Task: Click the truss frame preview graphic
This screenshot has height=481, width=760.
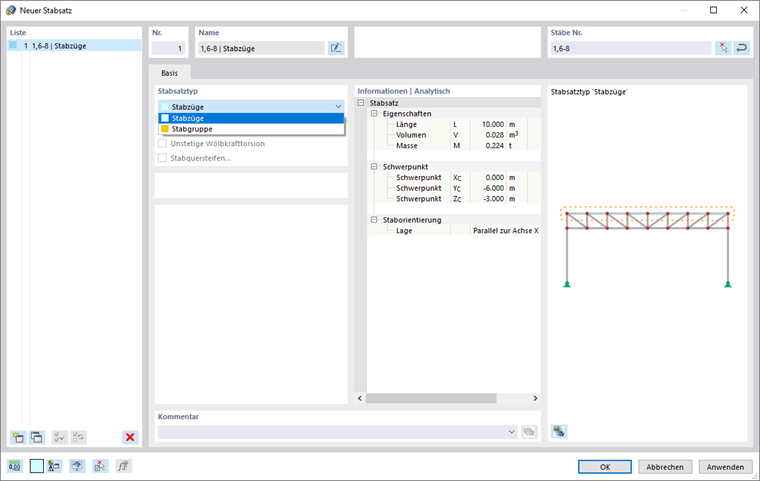Action: 647,247
